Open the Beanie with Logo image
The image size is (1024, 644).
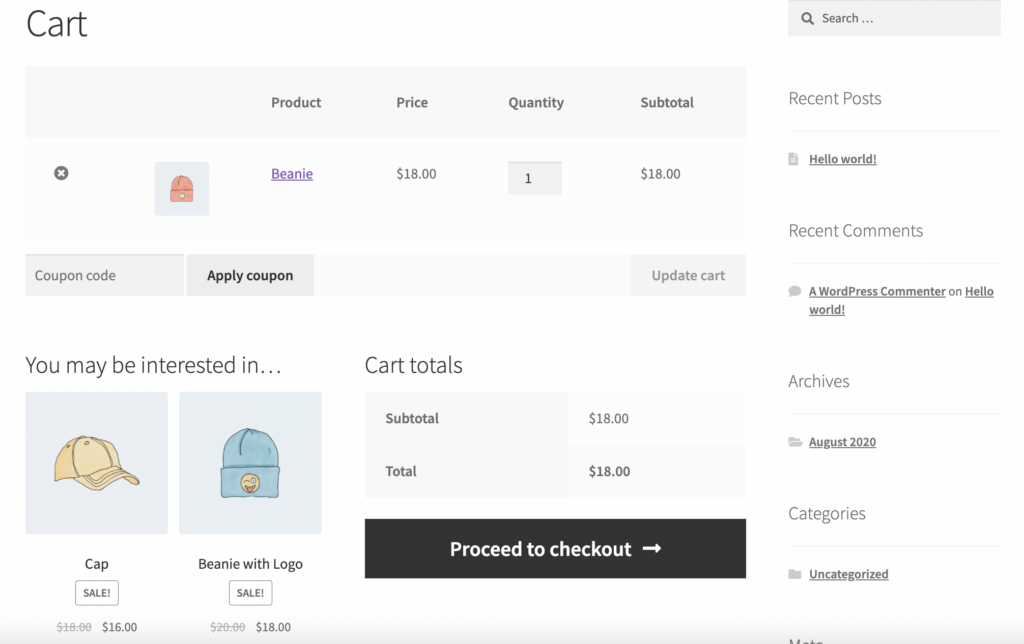tap(250, 463)
